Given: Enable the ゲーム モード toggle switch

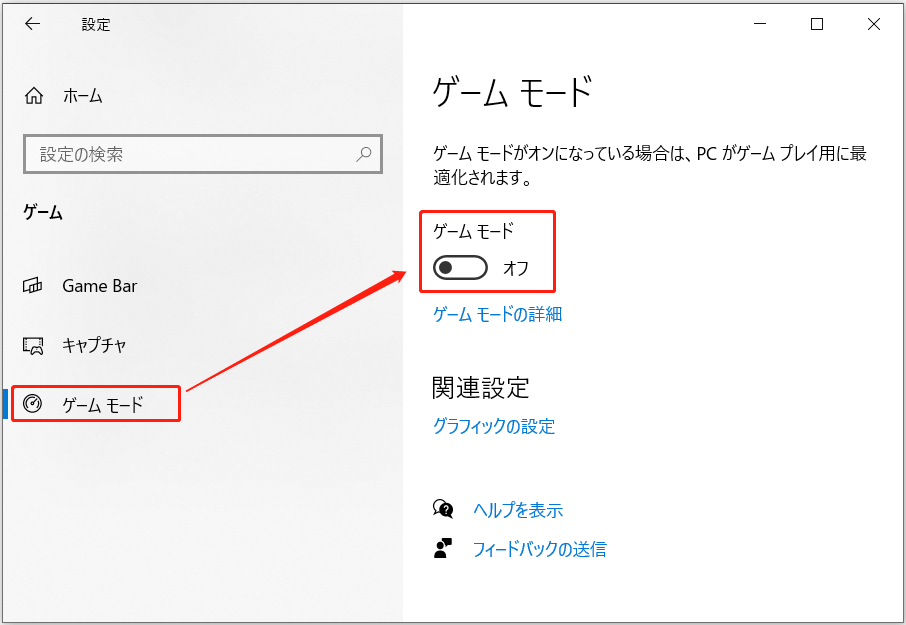Looking at the screenshot, I should coord(457,267).
